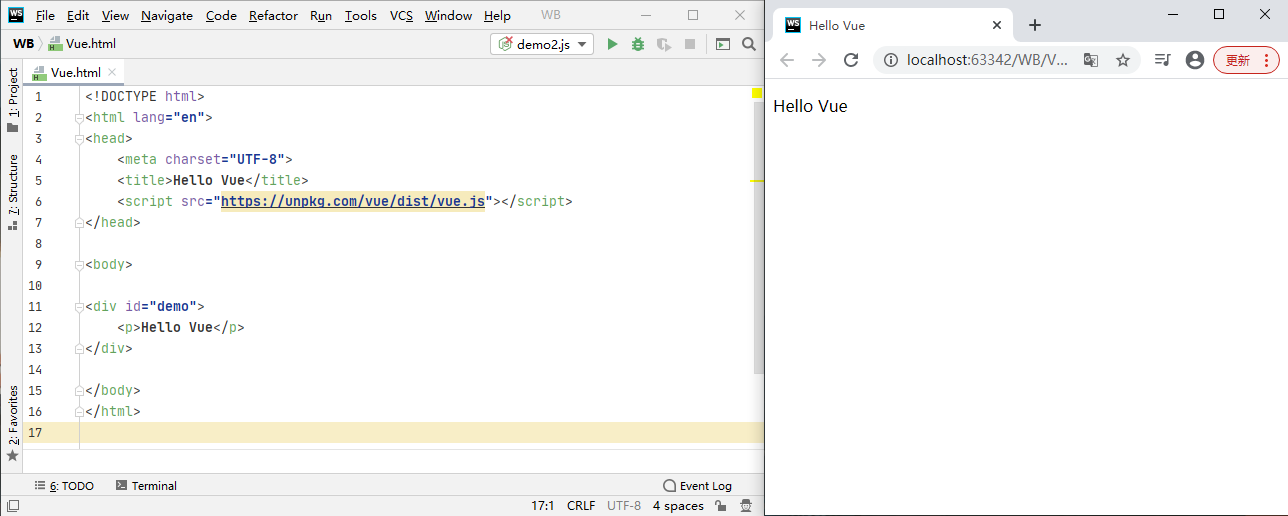Click the Google Translate icon in address bar

[x=1091, y=60]
